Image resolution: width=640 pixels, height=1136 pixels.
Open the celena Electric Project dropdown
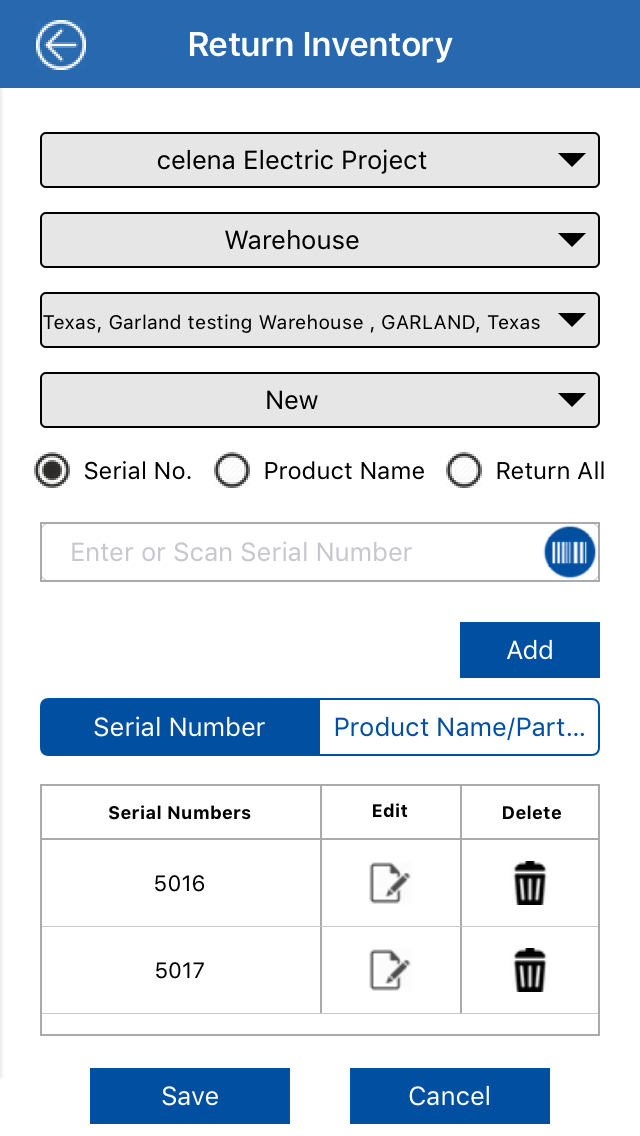[320, 160]
